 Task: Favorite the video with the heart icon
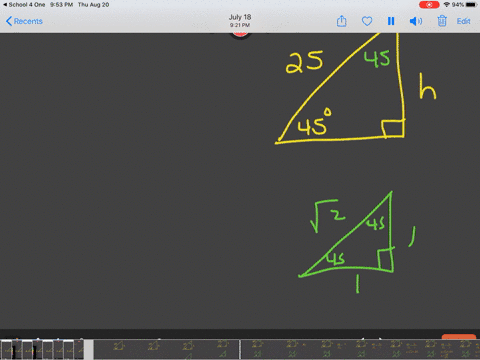click(367, 21)
